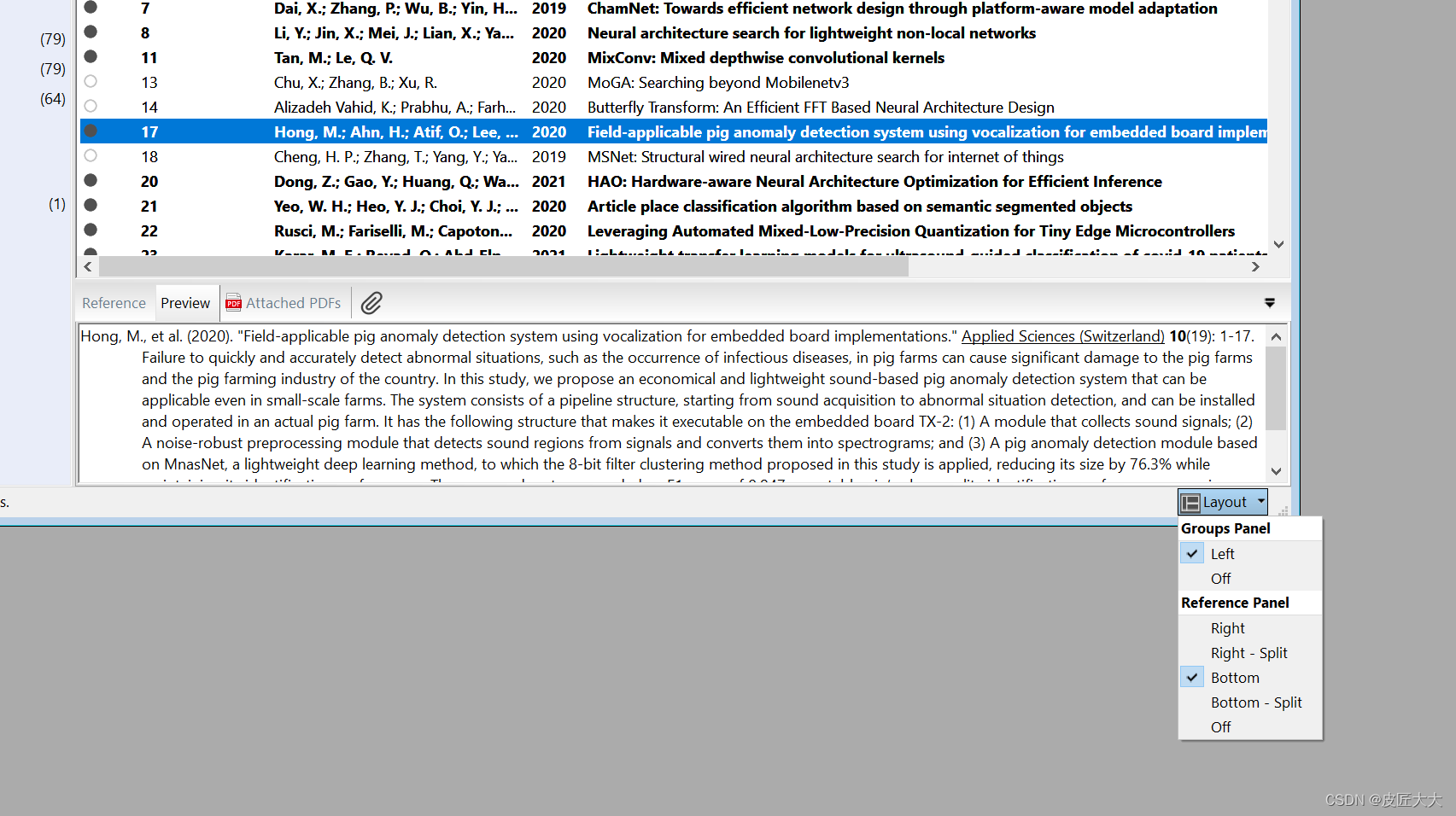
Task: Select Leveraging Automated Mixed-Low-Precision Quantization reference
Action: (x=674, y=231)
